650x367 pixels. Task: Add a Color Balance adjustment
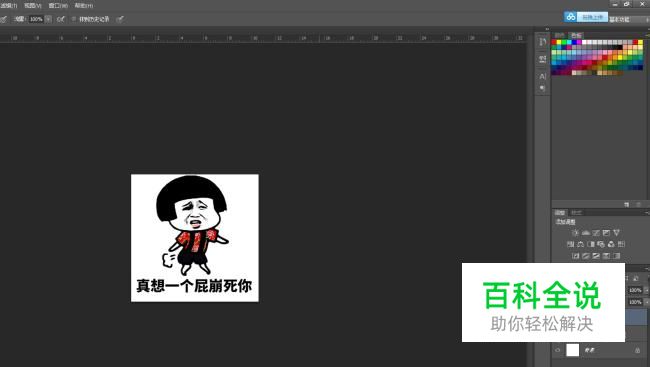pos(581,244)
